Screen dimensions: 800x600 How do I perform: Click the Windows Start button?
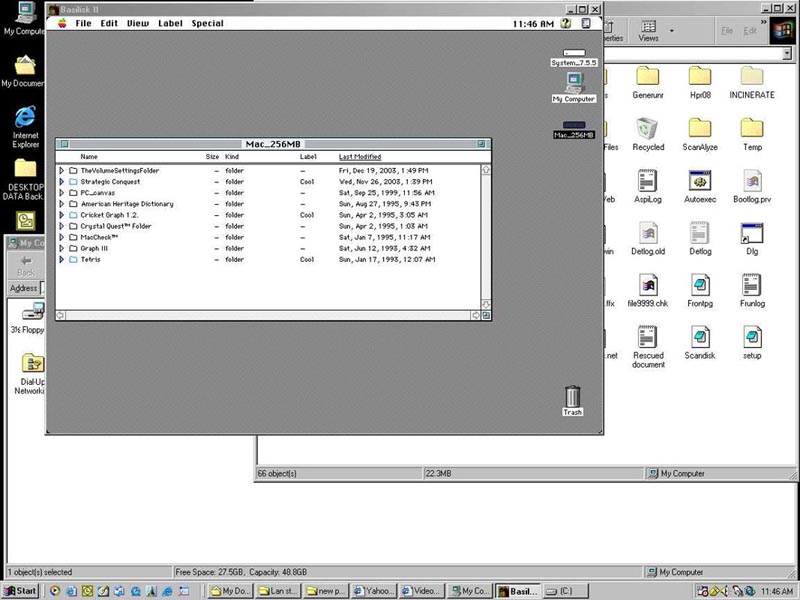click(x=20, y=591)
